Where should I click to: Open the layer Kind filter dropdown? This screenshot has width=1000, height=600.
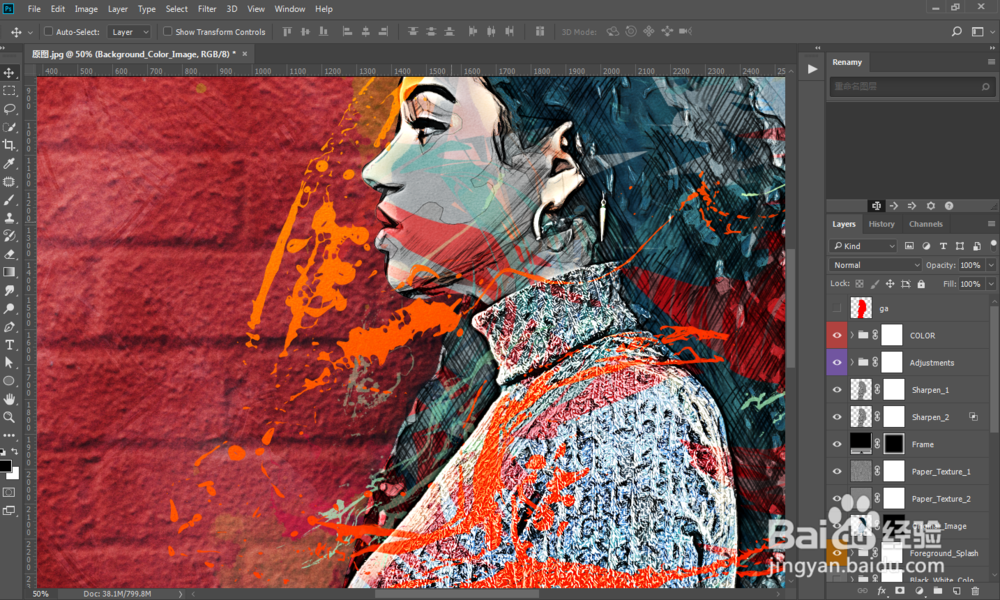(864, 246)
